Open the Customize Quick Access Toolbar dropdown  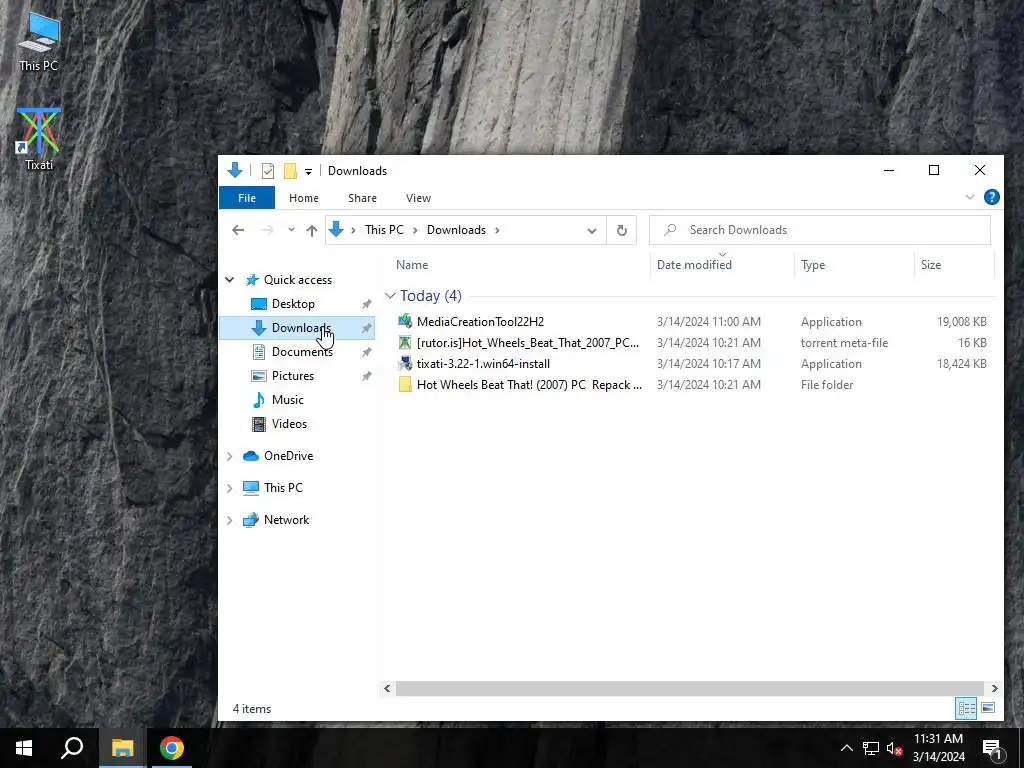(x=308, y=171)
